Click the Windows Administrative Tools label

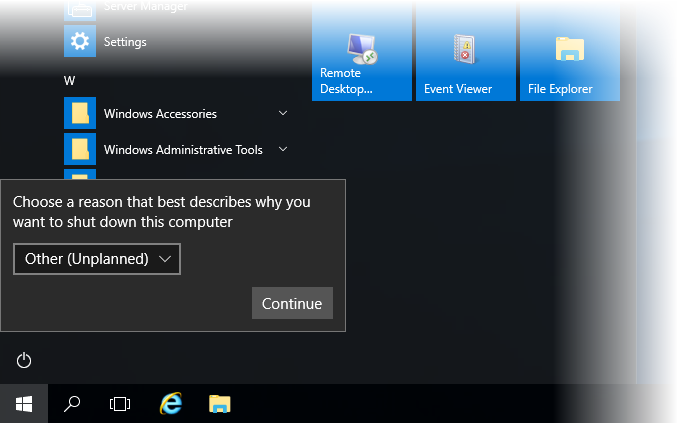(183, 150)
